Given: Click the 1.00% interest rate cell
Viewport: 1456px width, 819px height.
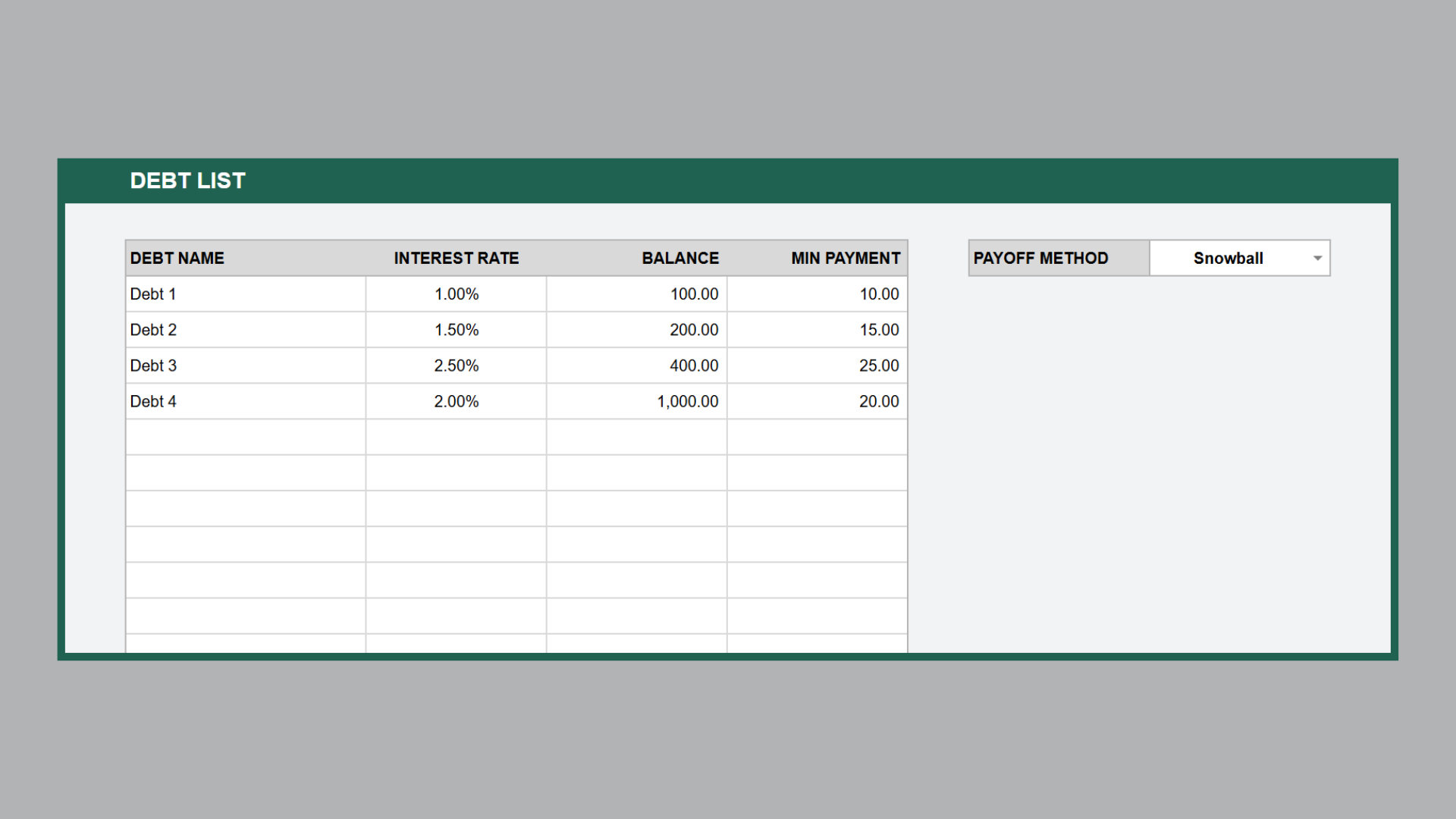Looking at the screenshot, I should (456, 294).
